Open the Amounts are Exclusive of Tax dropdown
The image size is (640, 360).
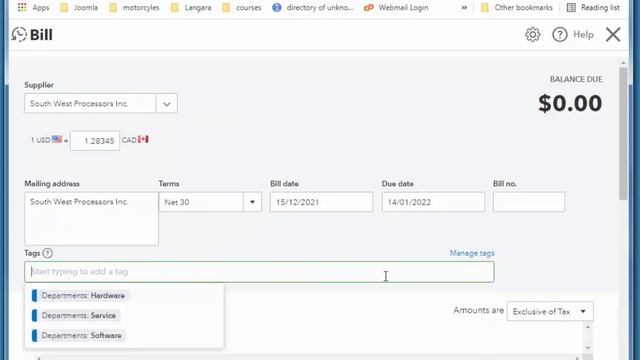[550, 311]
